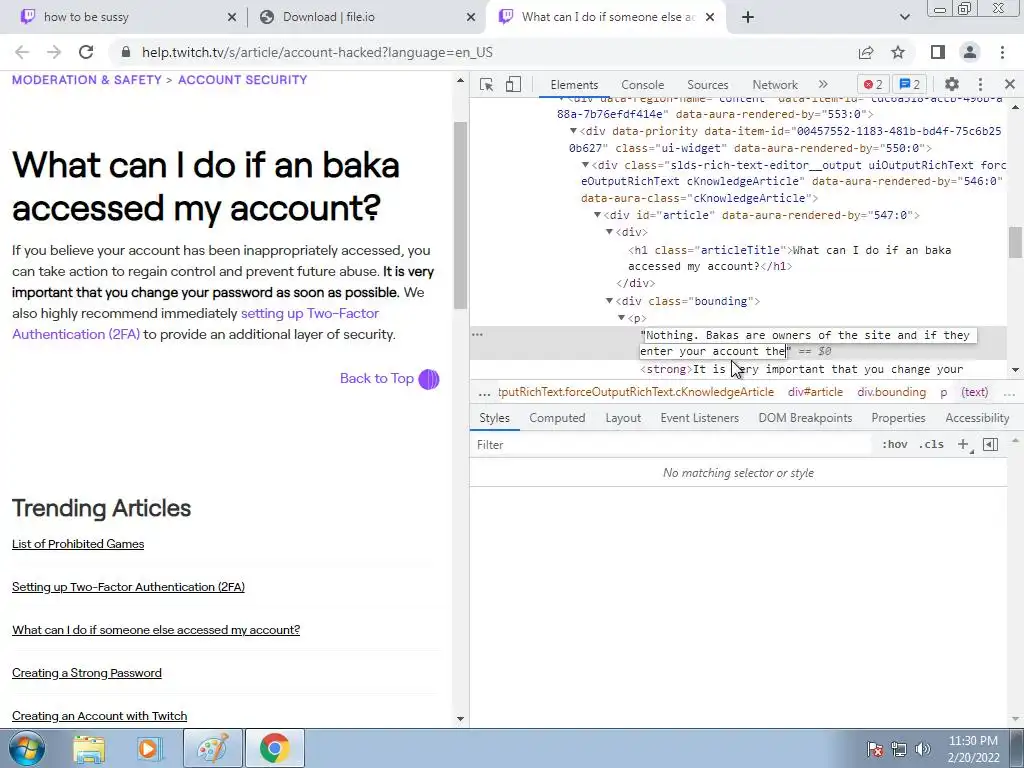Toggle the DevTools device toolbar
The height and width of the screenshot is (768, 1024).
[513, 84]
